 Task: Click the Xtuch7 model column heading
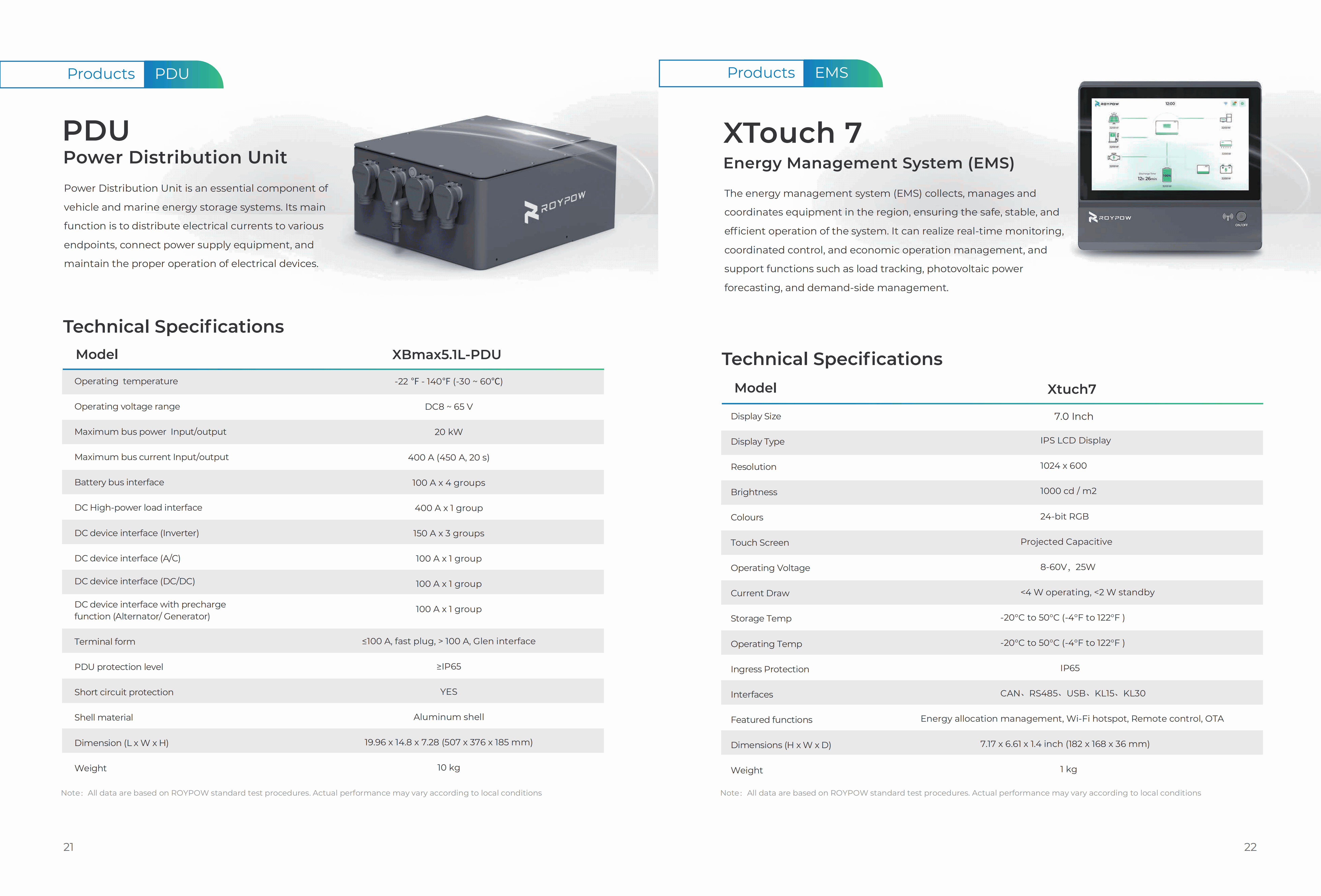pyautogui.click(x=1071, y=389)
